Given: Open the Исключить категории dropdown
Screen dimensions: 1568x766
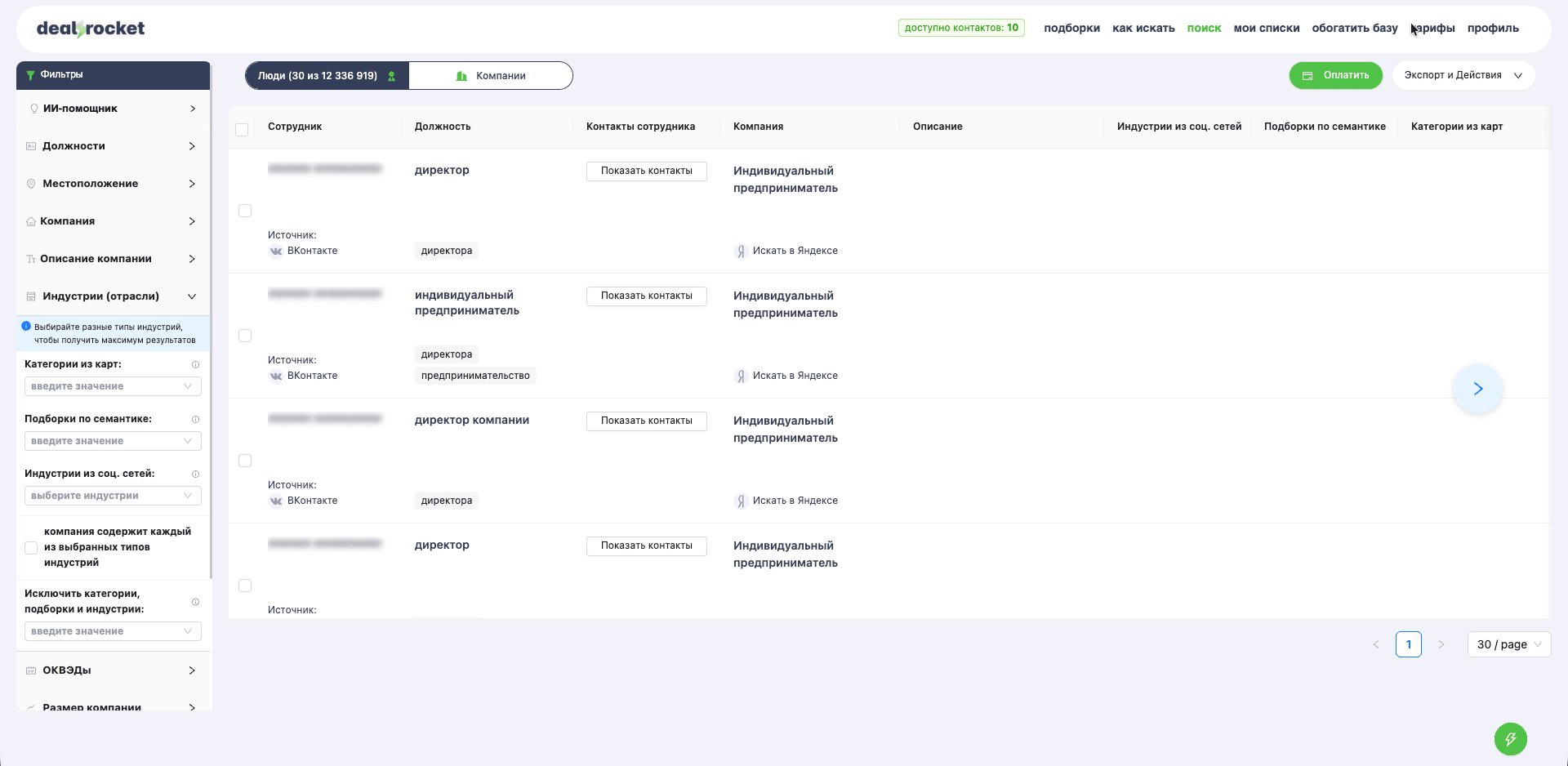Looking at the screenshot, I should point(113,631).
